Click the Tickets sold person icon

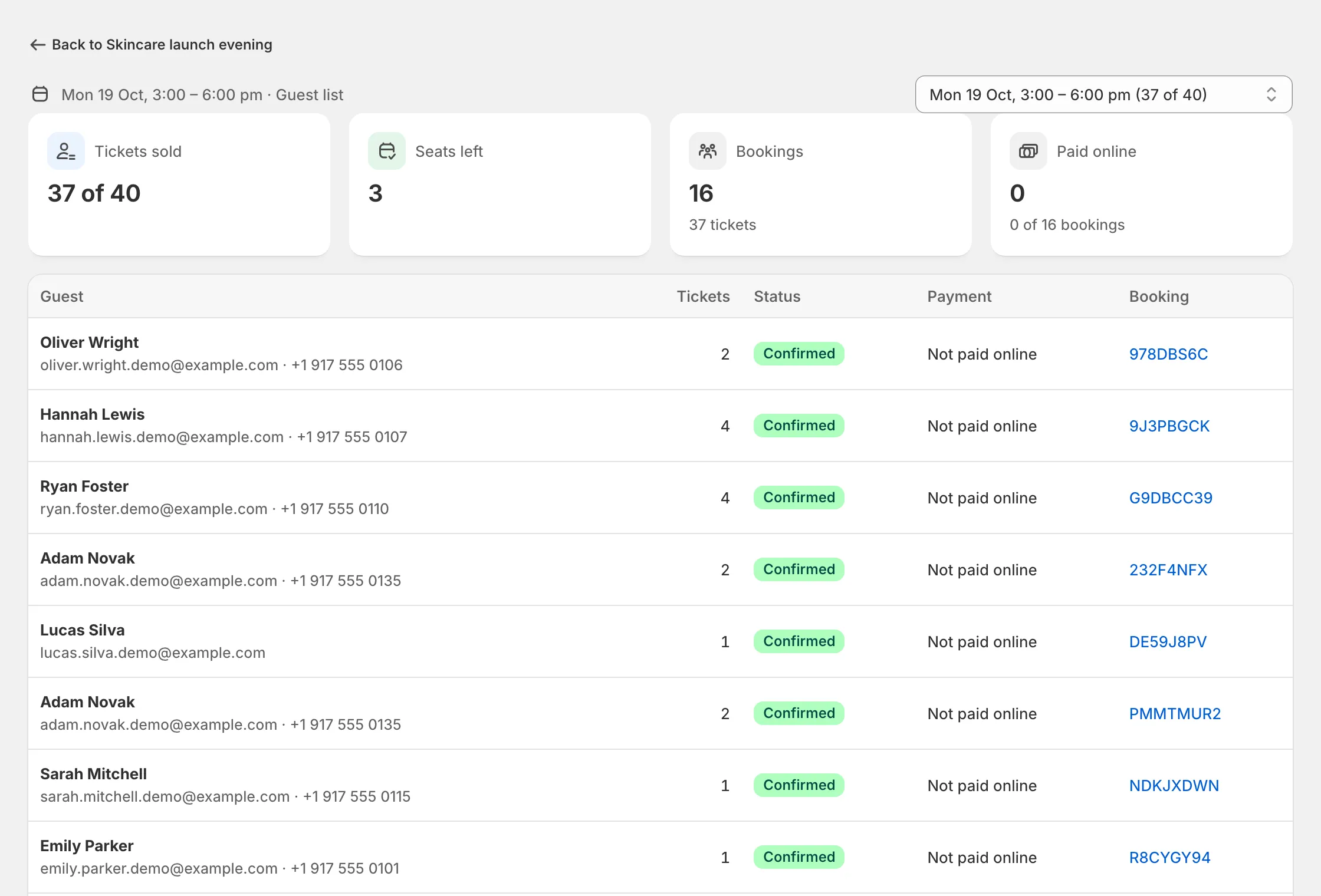tap(66, 151)
